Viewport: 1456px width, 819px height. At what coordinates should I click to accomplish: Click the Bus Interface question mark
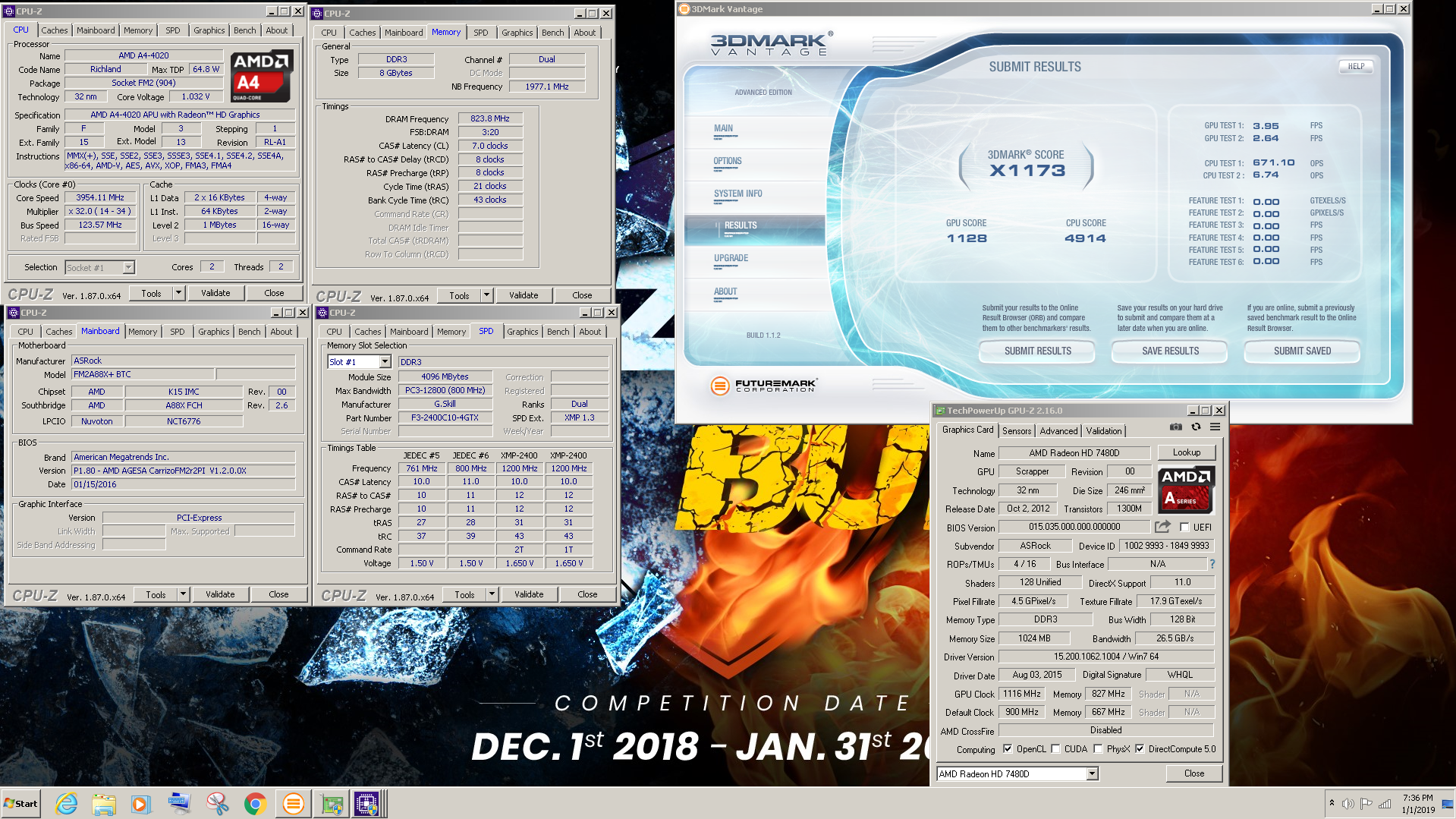(1212, 564)
